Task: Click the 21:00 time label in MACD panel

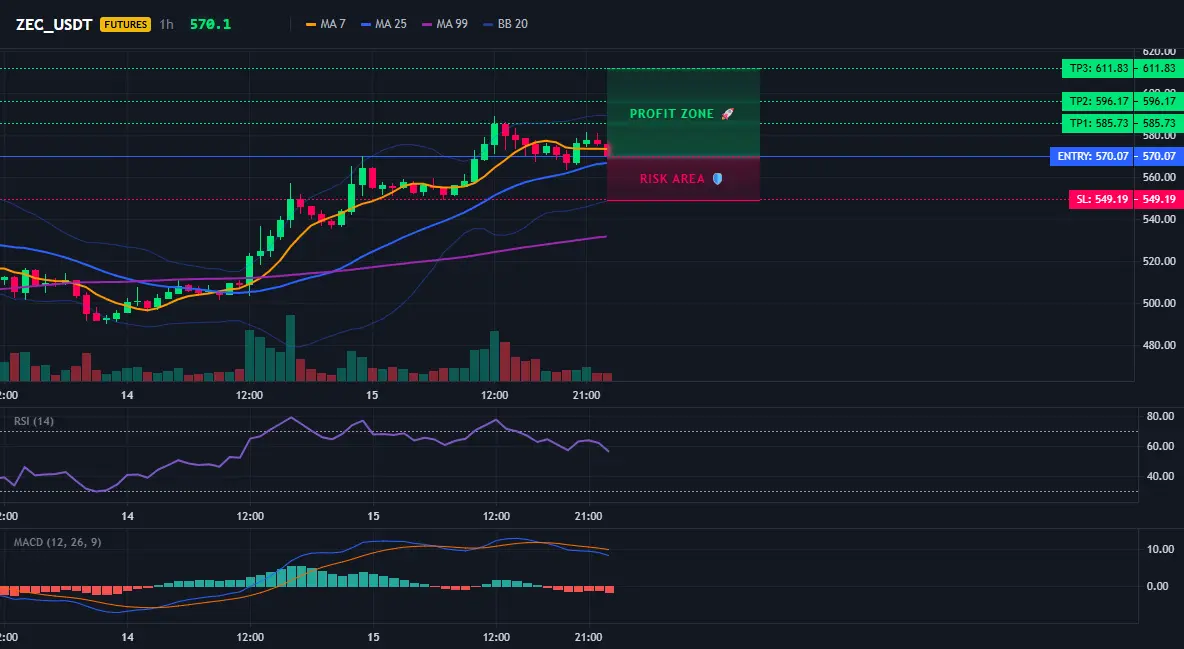Action: point(587,637)
